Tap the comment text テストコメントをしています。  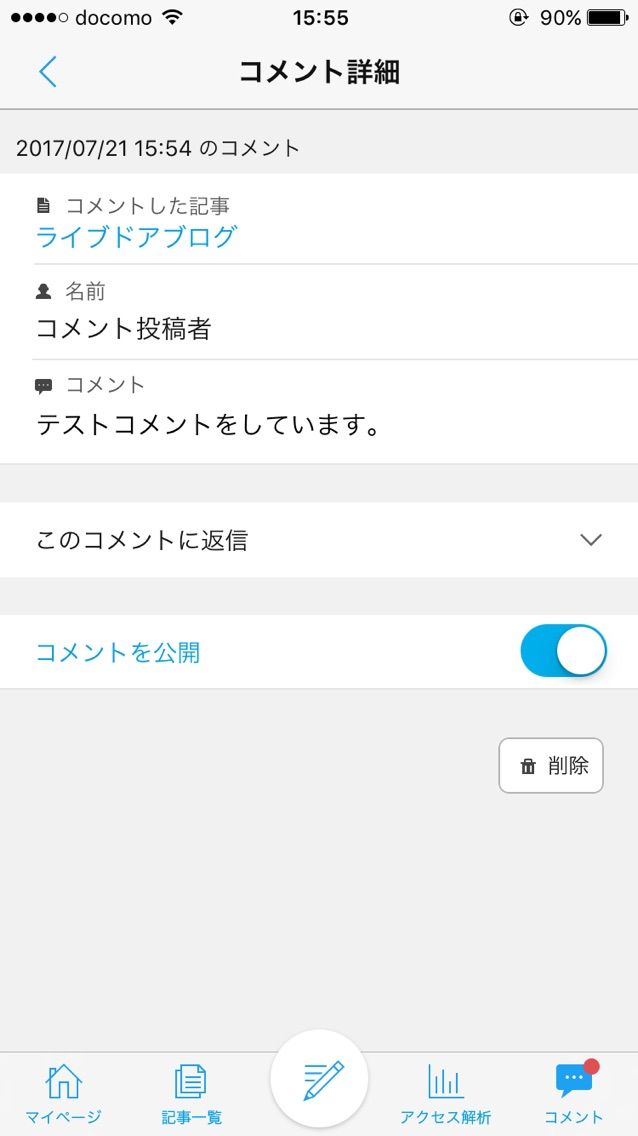pyautogui.click(x=209, y=425)
